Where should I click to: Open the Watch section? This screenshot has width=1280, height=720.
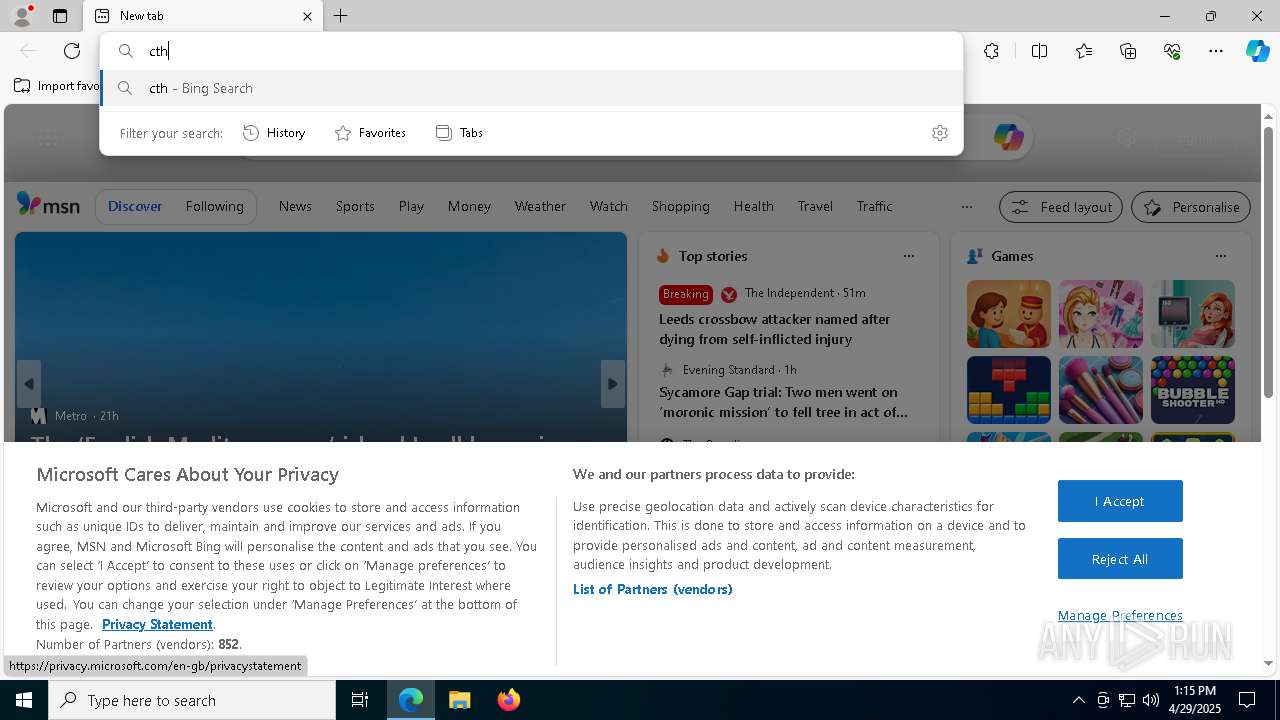608,206
